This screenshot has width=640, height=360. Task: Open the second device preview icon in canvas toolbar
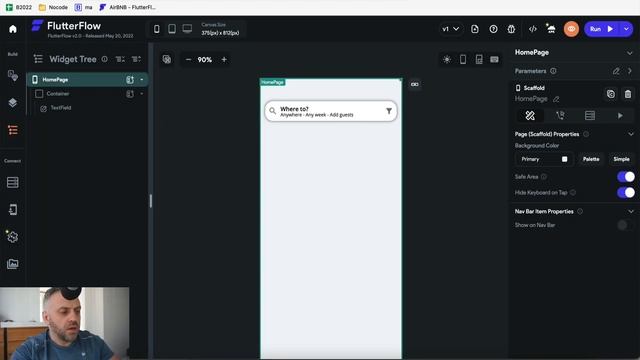pyautogui.click(x=479, y=60)
